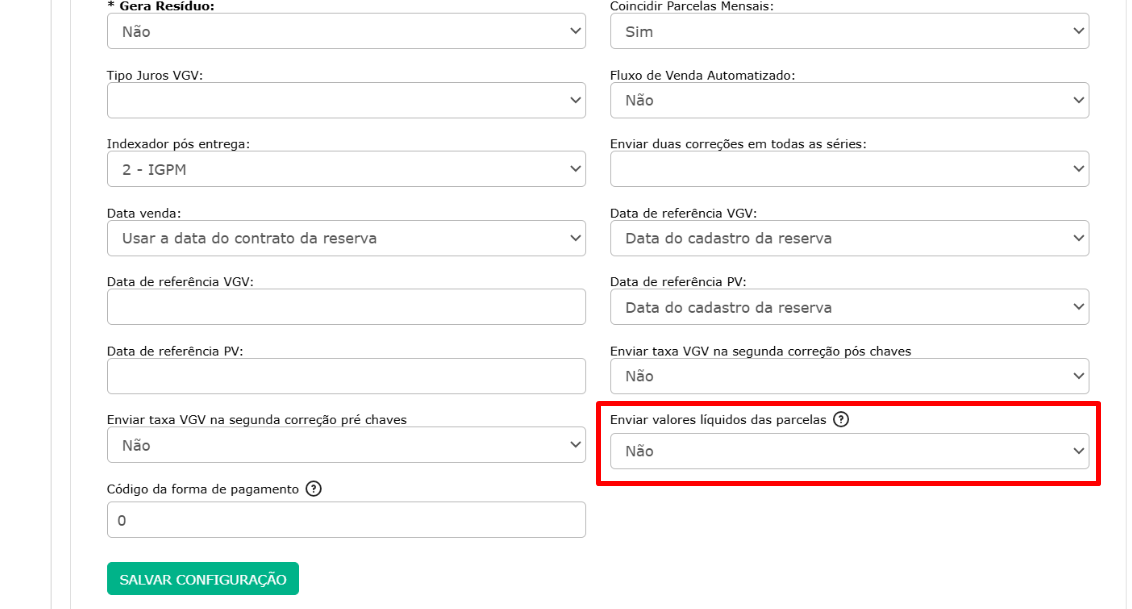
Task: Open the right-side Data de referência PV dropdown
Action: (x=849, y=307)
